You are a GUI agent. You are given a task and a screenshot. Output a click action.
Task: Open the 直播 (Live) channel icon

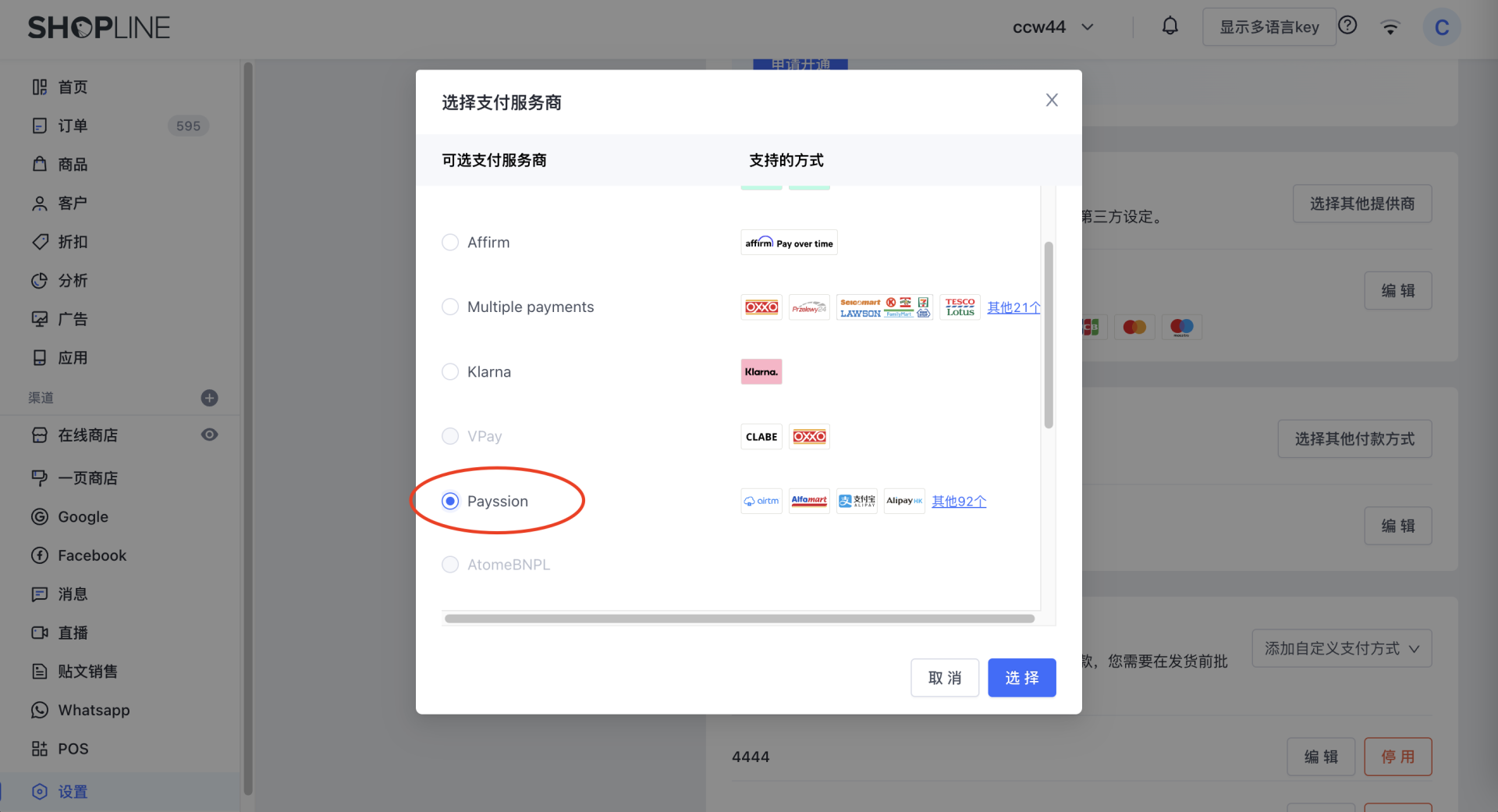[x=73, y=633]
